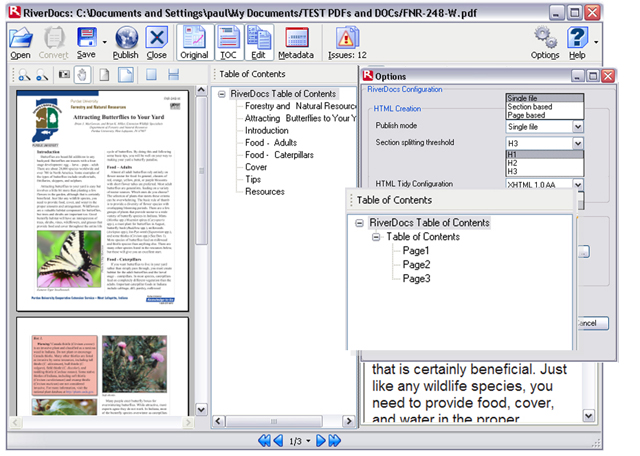Collapse RiverDocs Table of Contents in middle panel
The width and height of the screenshot is (640, 456).
(222, 94)
